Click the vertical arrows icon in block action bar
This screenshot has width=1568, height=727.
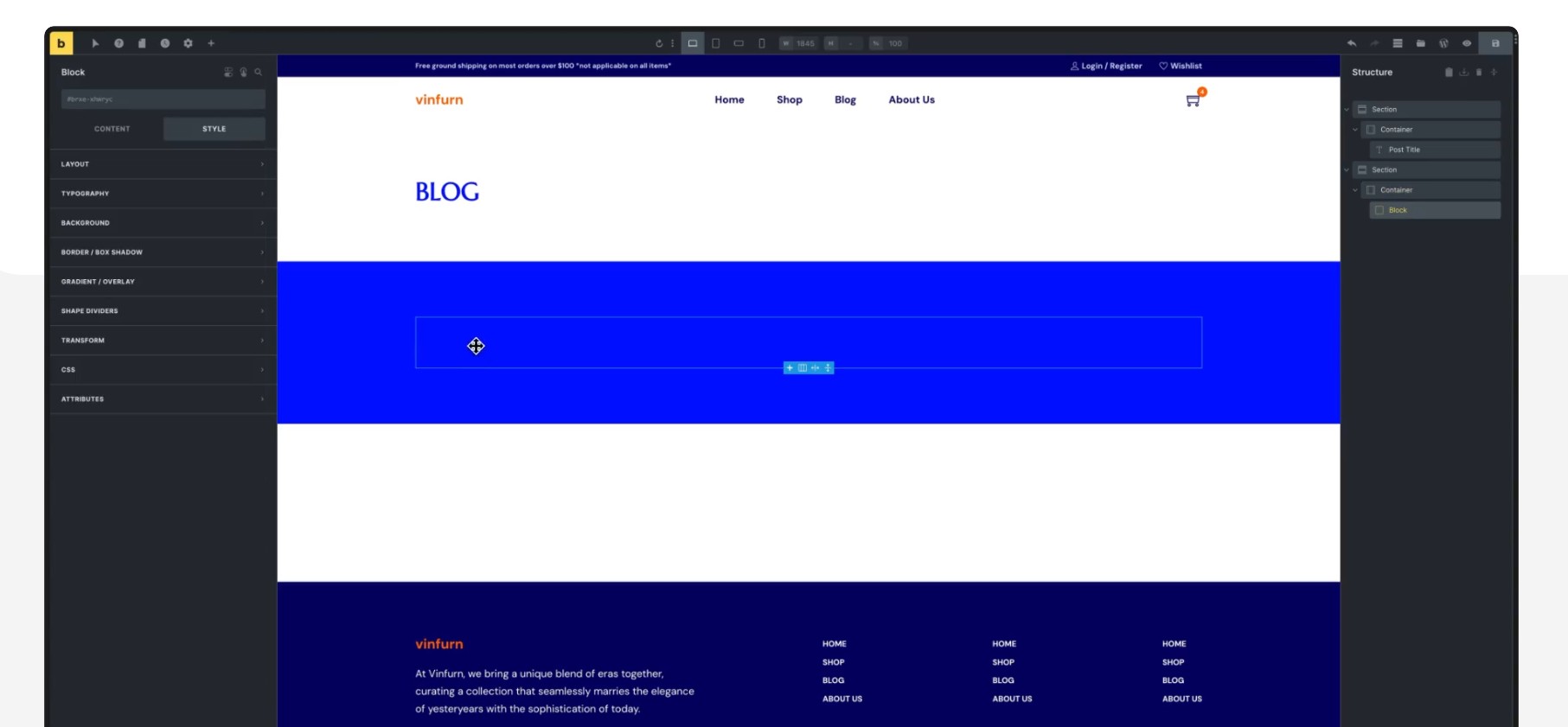point(828,368)
